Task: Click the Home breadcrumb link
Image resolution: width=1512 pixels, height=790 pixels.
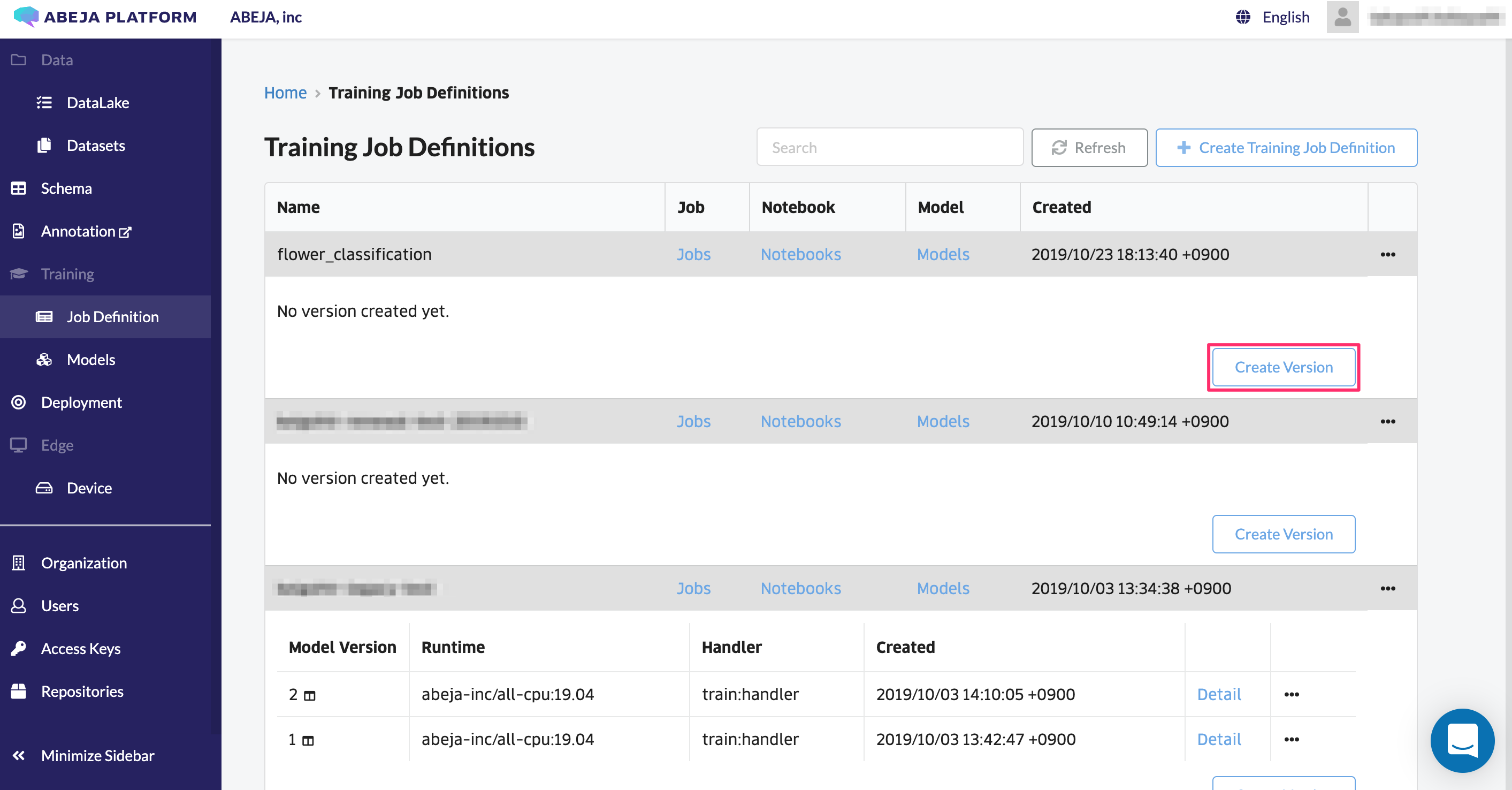Action: click(285, 92)
